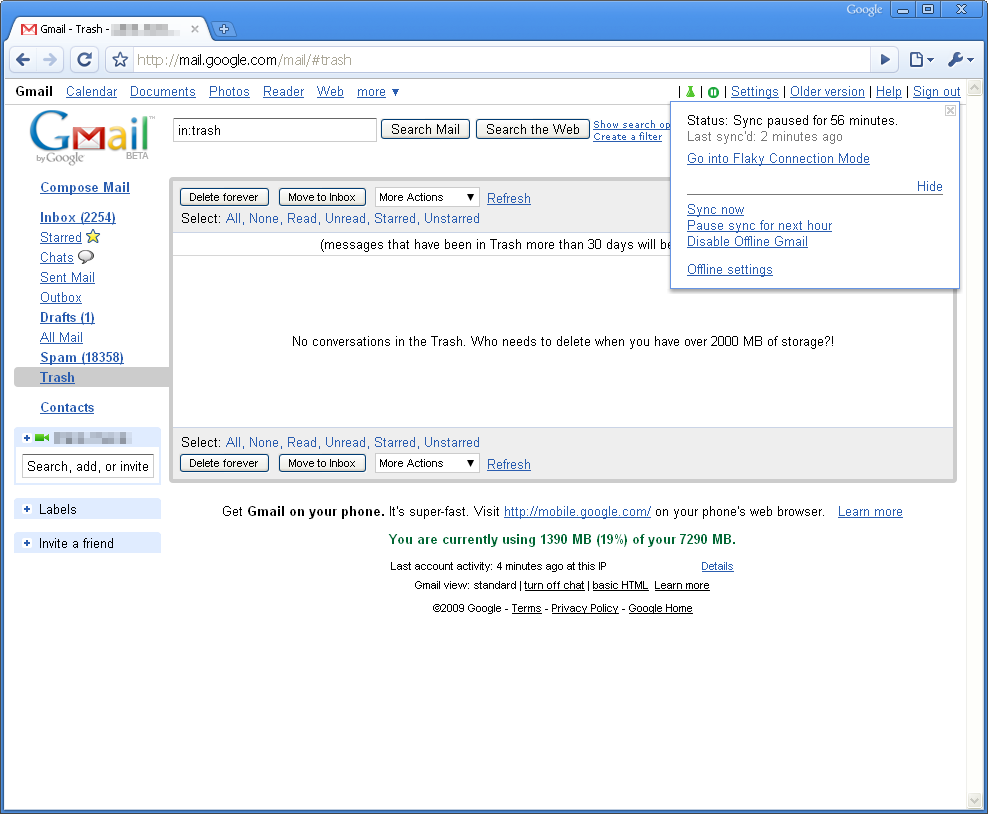The image size is (988, 814).
Task: Click the top Delete forever button
Action: coord(224,197)
